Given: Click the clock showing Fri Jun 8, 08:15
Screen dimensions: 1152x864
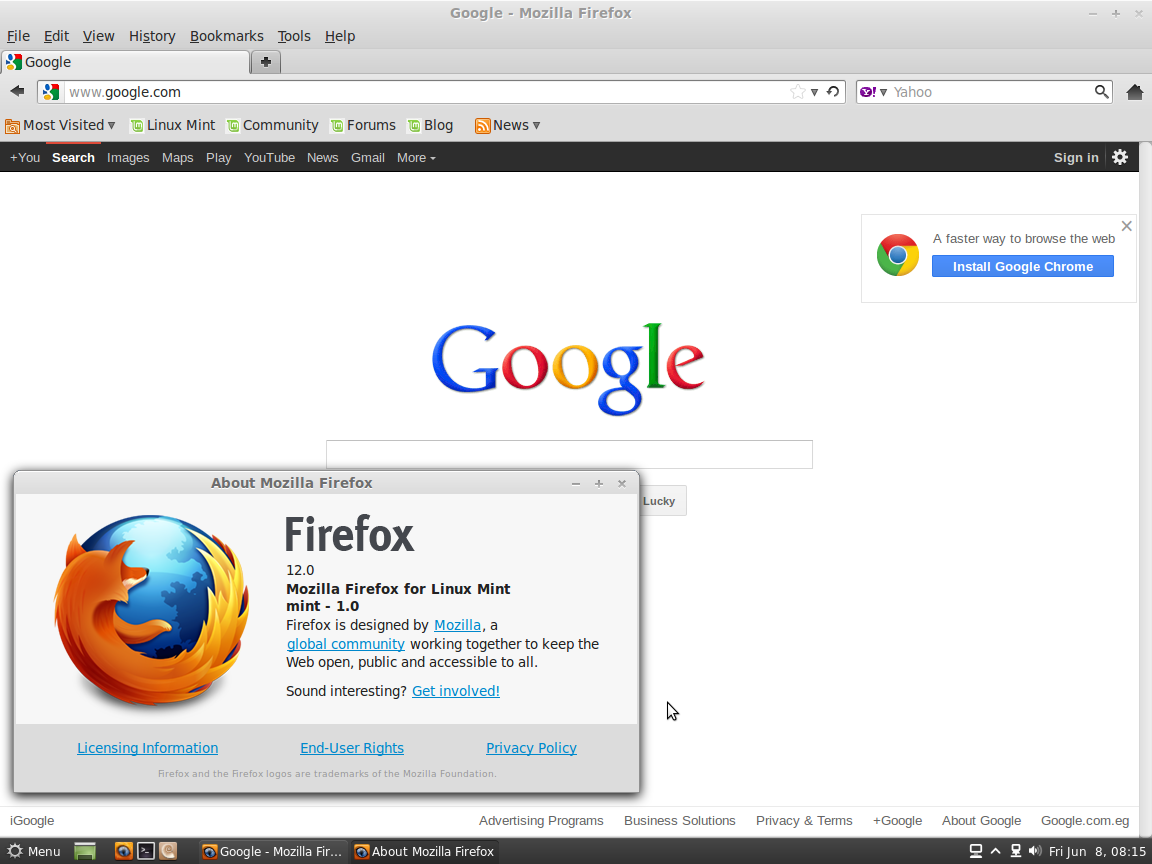Looking at the screenshot, I should tap(1097, 852).
